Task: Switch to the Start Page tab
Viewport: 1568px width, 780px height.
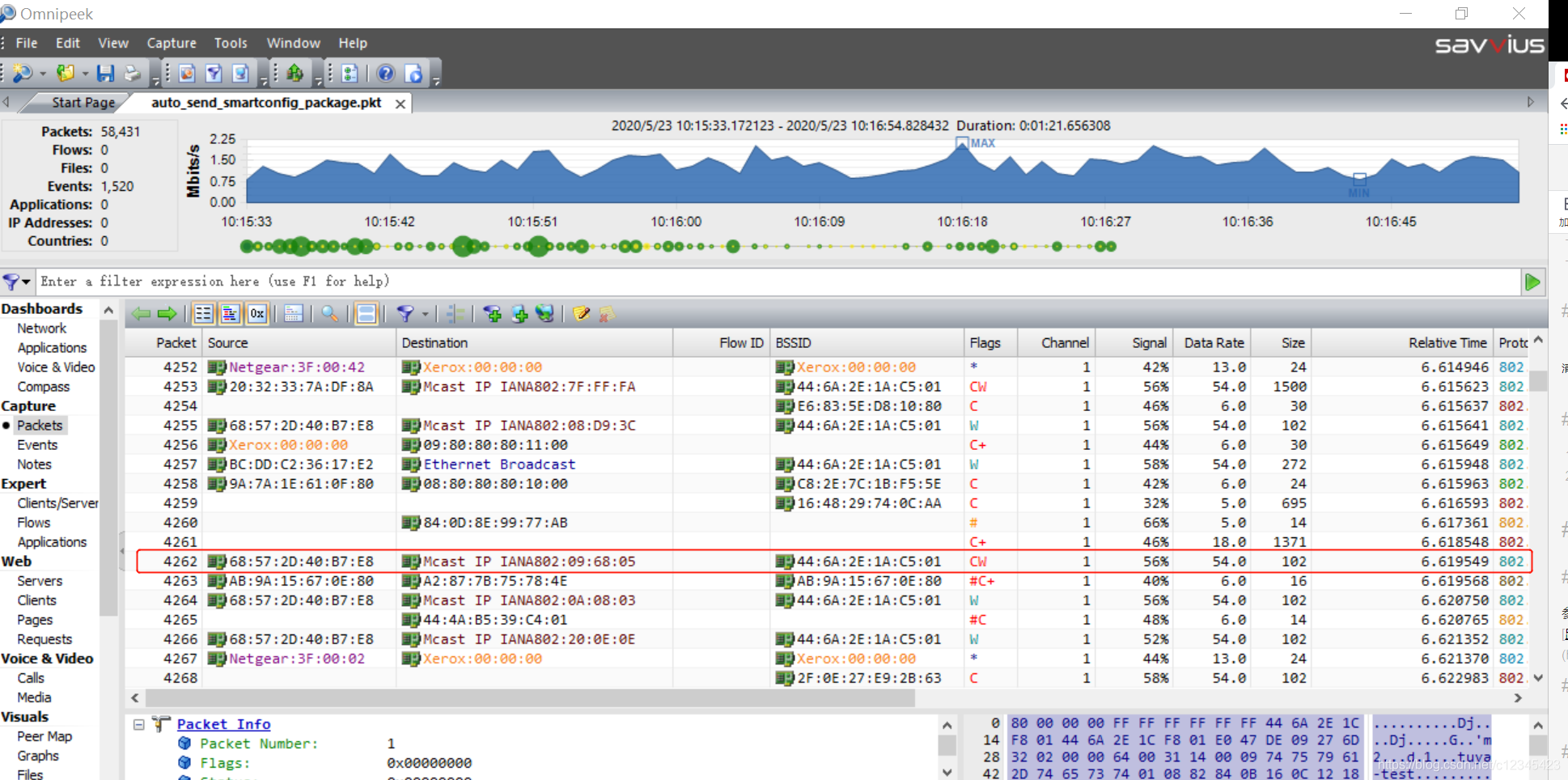Action: [x=83, y=103]
